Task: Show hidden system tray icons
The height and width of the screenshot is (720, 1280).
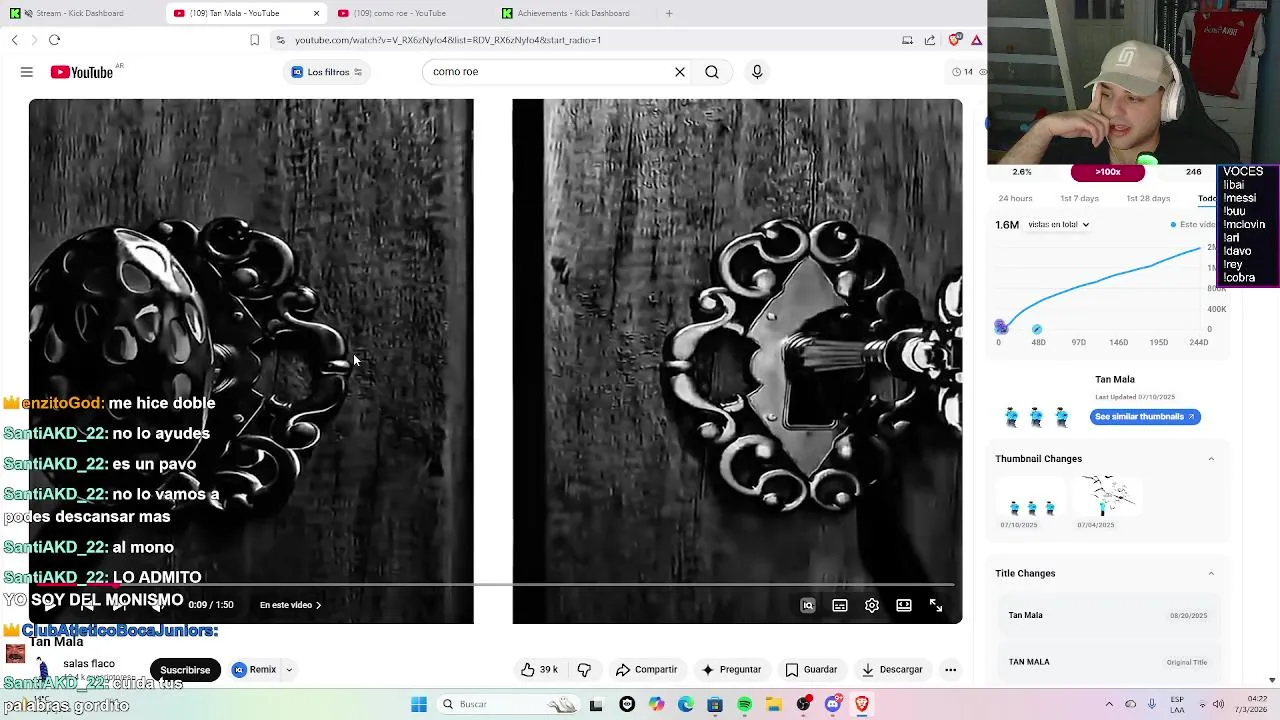Action: pos(1109,704)
